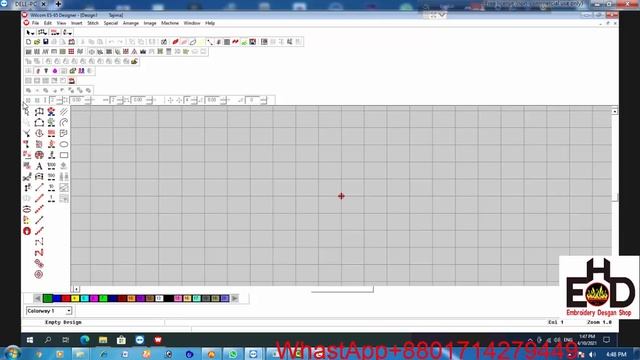
Task: Select the scissors tool in the toolbox
Action: pos(27,177)
